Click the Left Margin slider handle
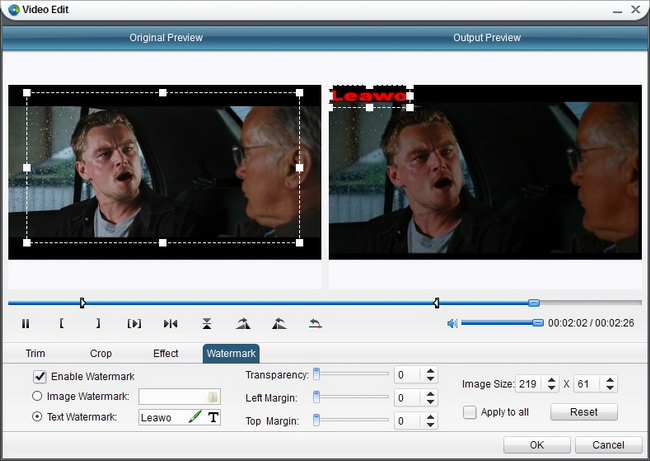Viewport: 650px width, 461px height. [316, 397]
